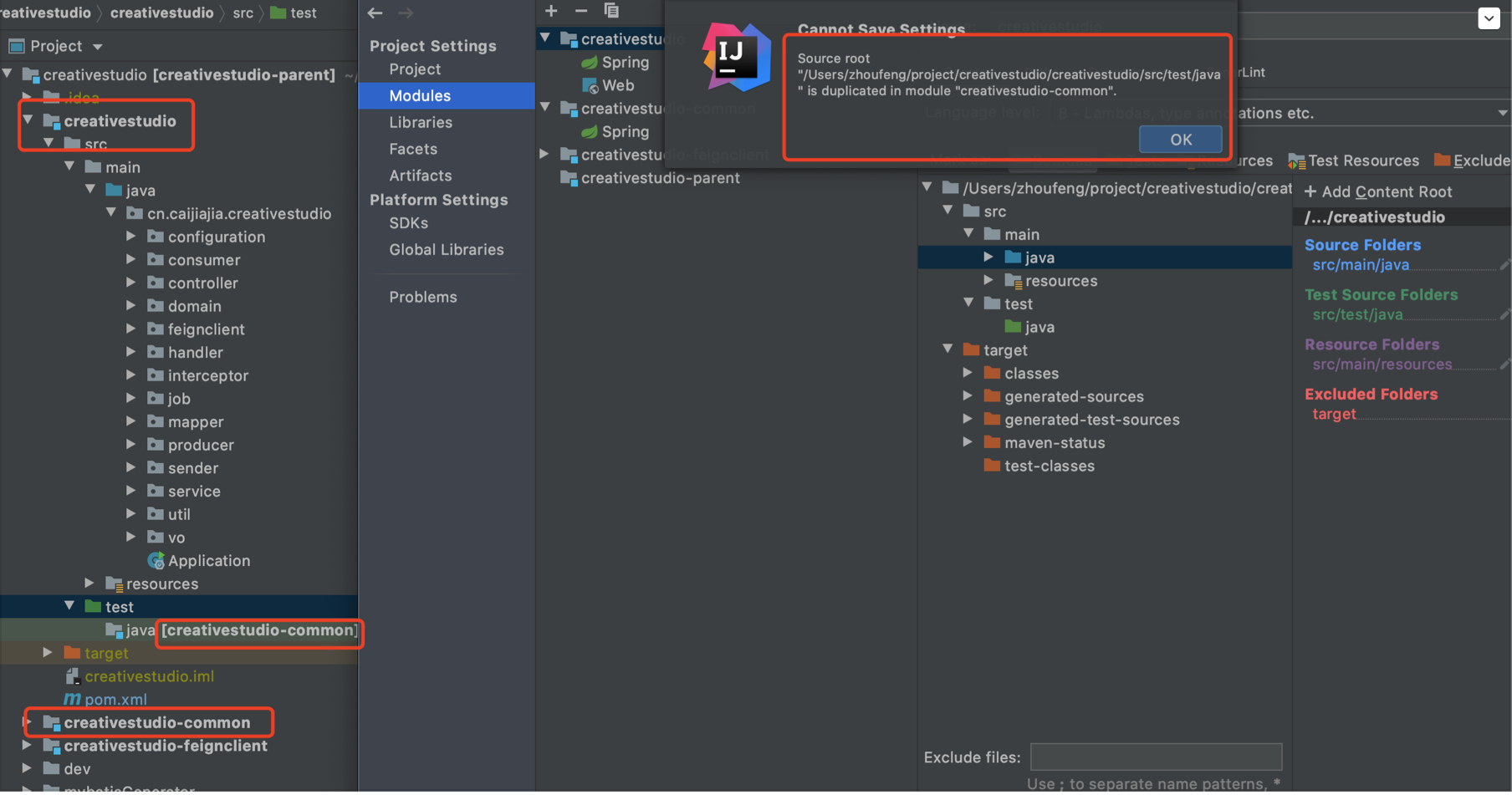Edit src/main/java path with the pencil icon
Image resolution: width=1512 pixels, height=795 pixels.
point(1505,265)
